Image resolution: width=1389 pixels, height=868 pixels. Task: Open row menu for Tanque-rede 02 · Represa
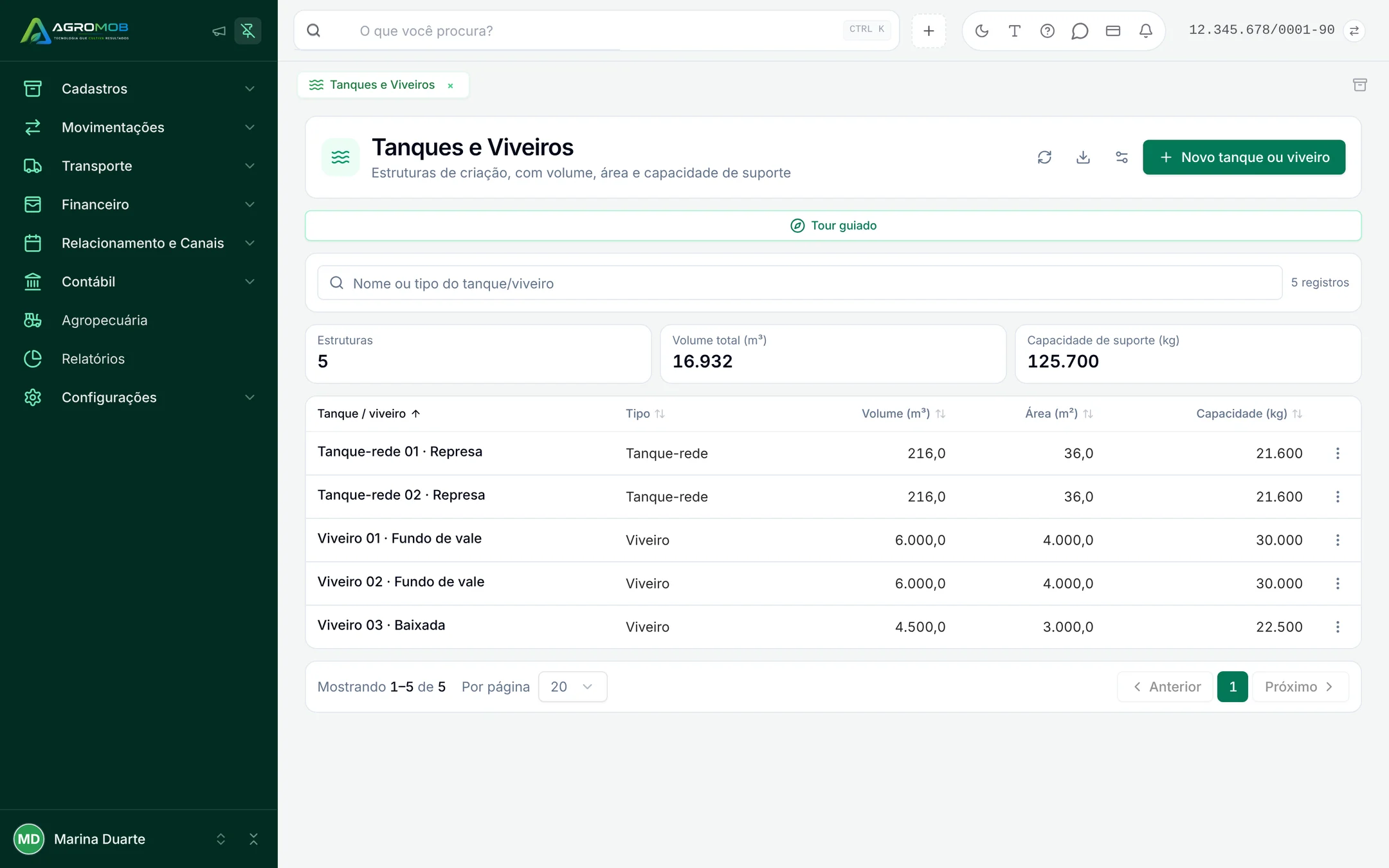click(x=1338, y=497)
